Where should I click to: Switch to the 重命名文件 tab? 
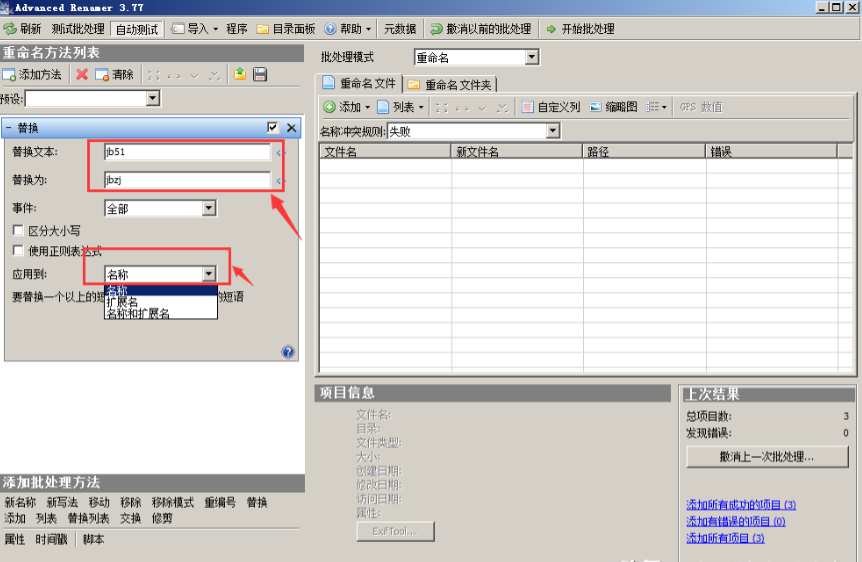click(x=360, y=84)
